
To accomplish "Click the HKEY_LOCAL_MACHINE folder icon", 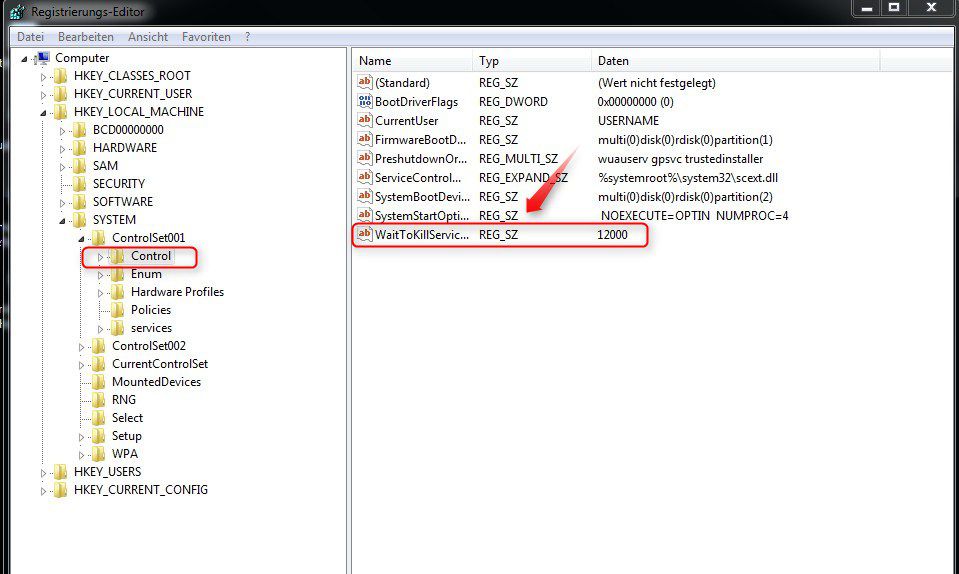I will point(60,112).
